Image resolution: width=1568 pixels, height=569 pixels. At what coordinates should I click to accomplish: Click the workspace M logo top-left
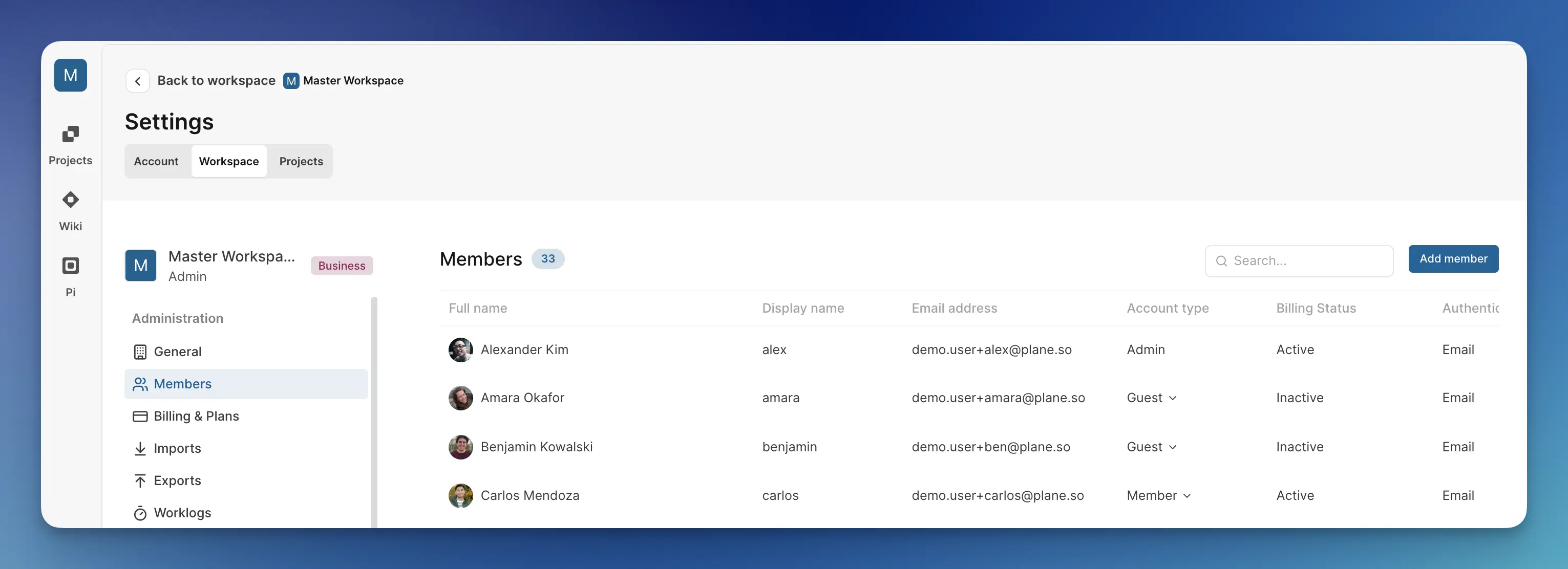pos(70,75)
